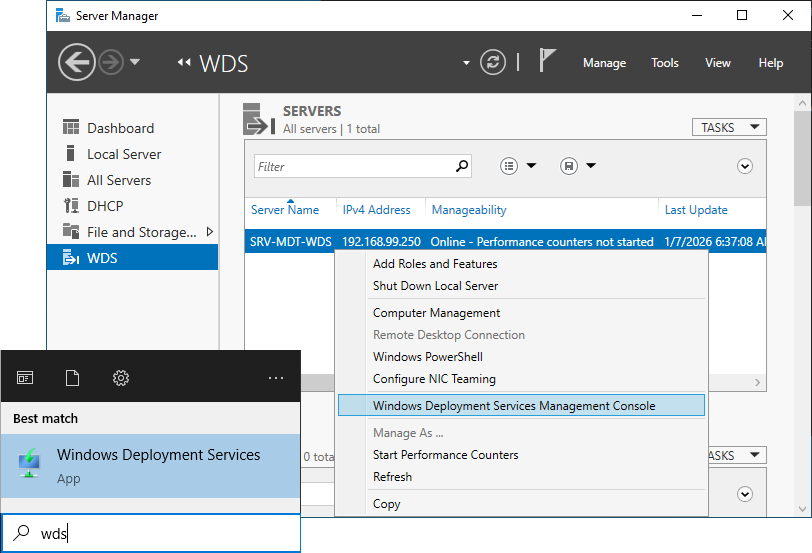Click the Refresh circular-arrows icon in header
The height and width of the screenshot is (553, 812).
pyautogui.click(x=492, y=63)
